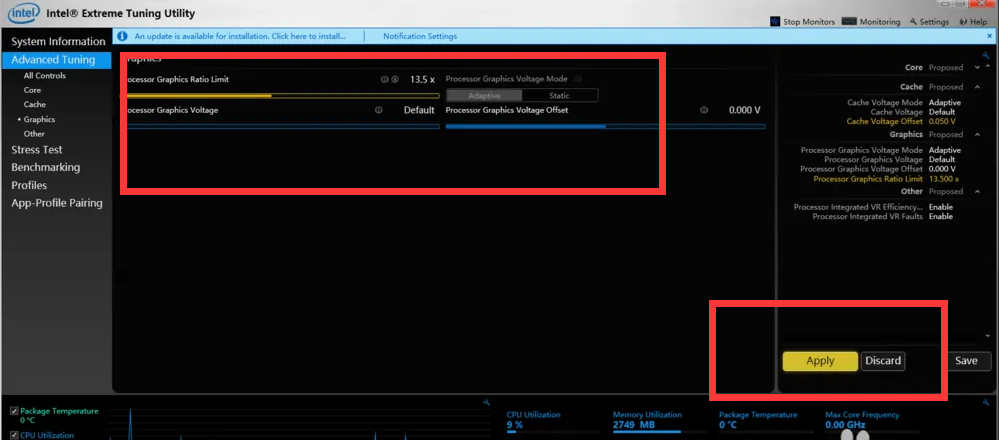Expand the Core proposed settings section
The image size is (999, 440).
click(977, 67)
